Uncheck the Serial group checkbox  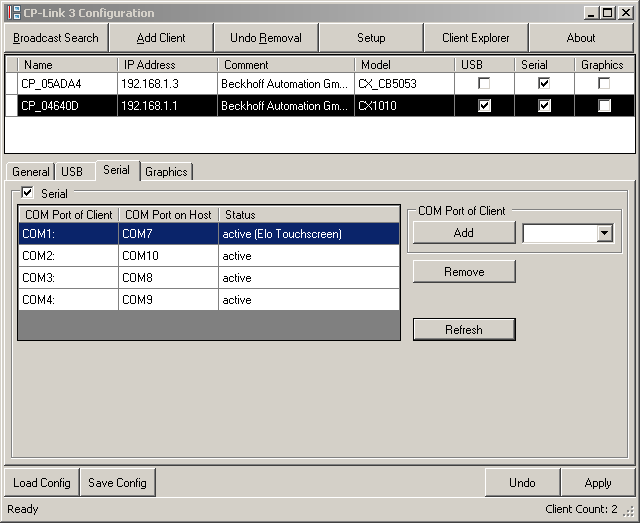(x=27, y=192)
